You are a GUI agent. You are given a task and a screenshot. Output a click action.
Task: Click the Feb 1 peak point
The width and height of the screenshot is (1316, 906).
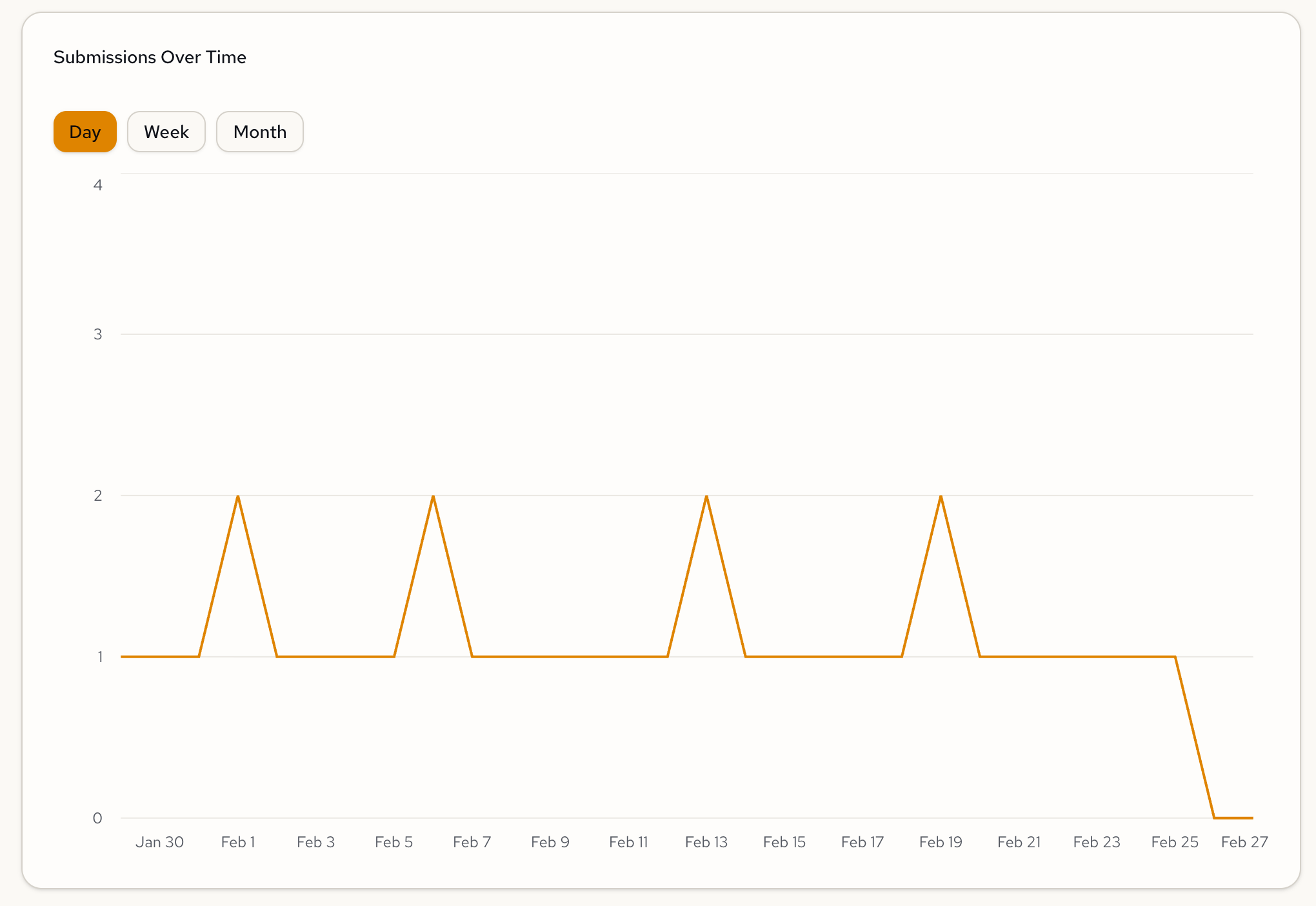[x=238, y=496]
